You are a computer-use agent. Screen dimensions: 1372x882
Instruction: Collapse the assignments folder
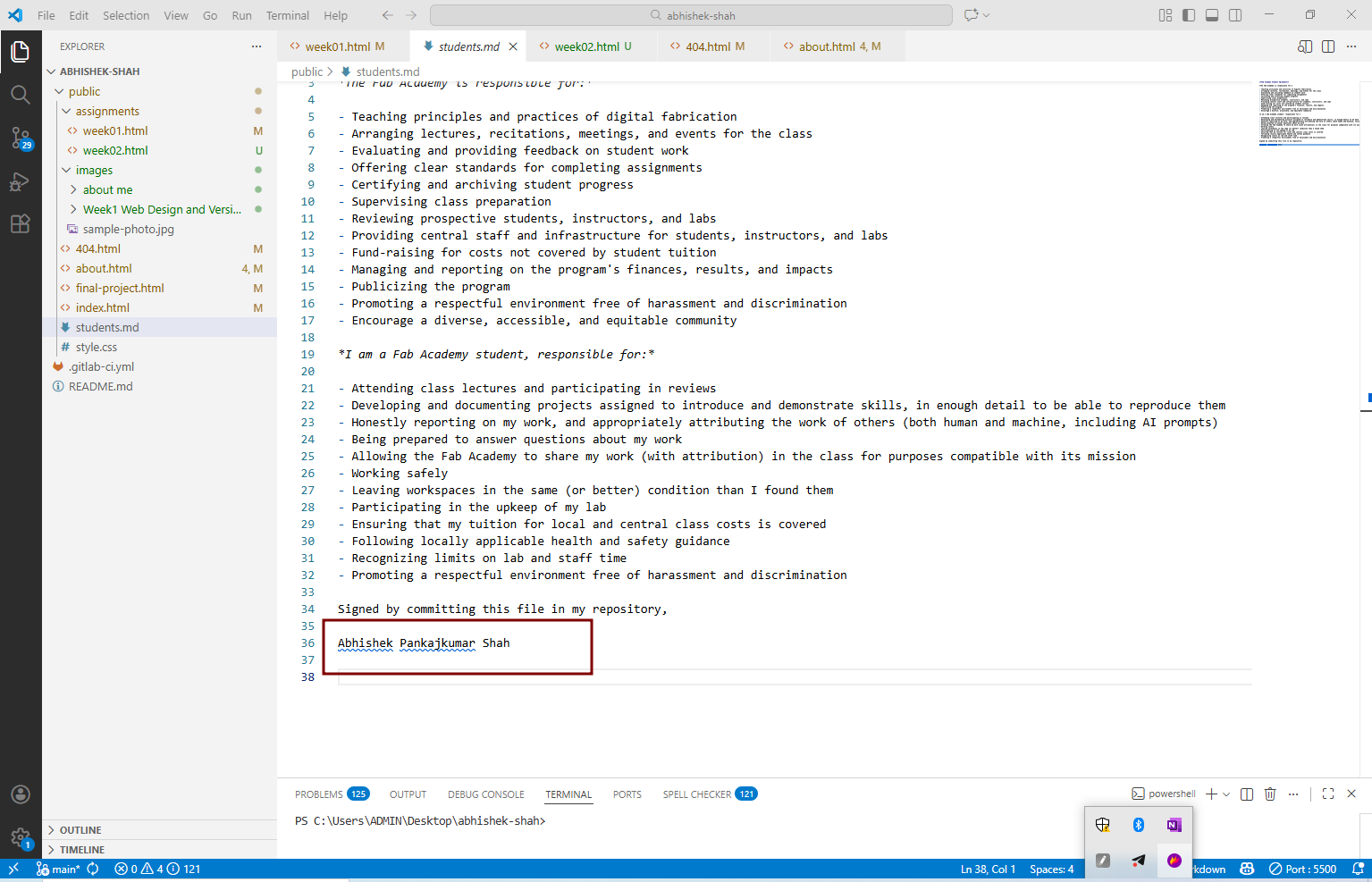[159, 111]
